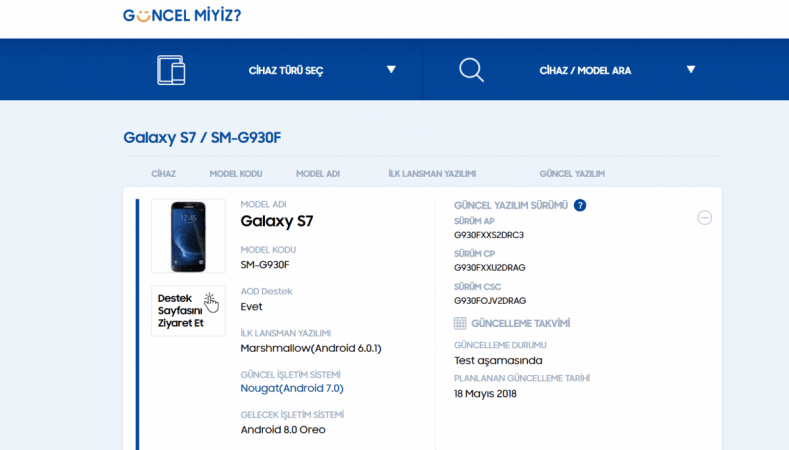The width and height of the screenshot is (789, 450).
Task: Open the help question mark icon
Action: click(580, 205)
